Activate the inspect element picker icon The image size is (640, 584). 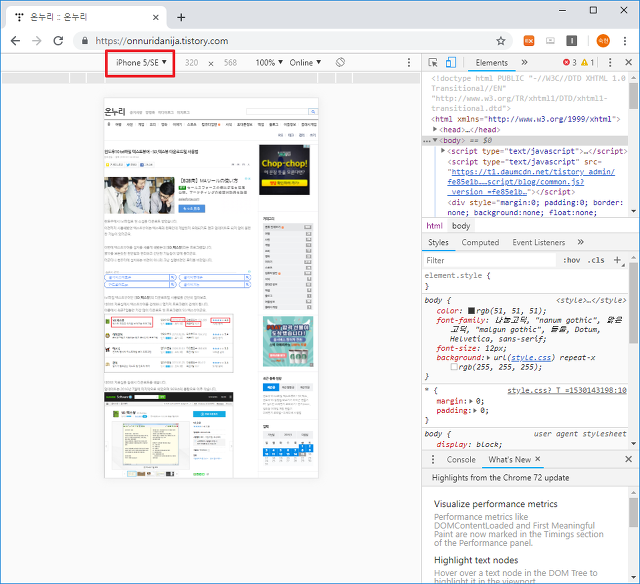click(433, 62)
